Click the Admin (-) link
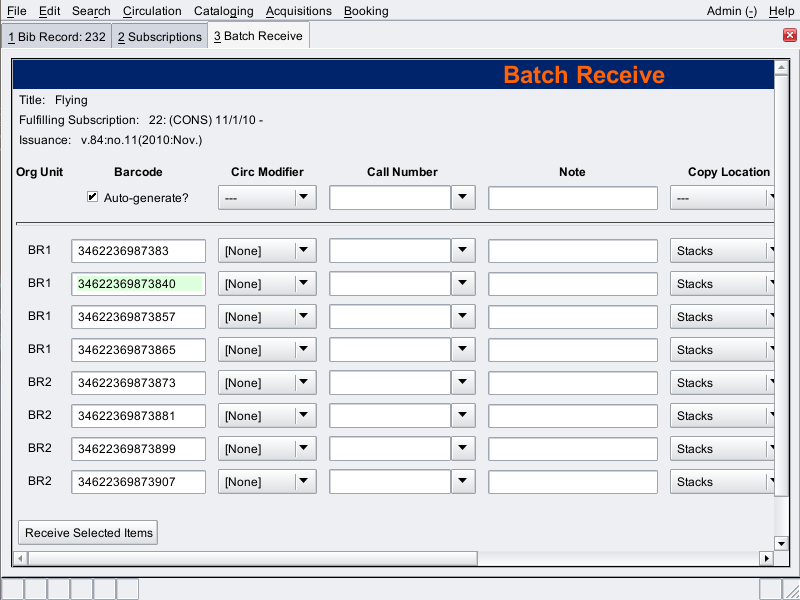 click(x=732, y=11)
